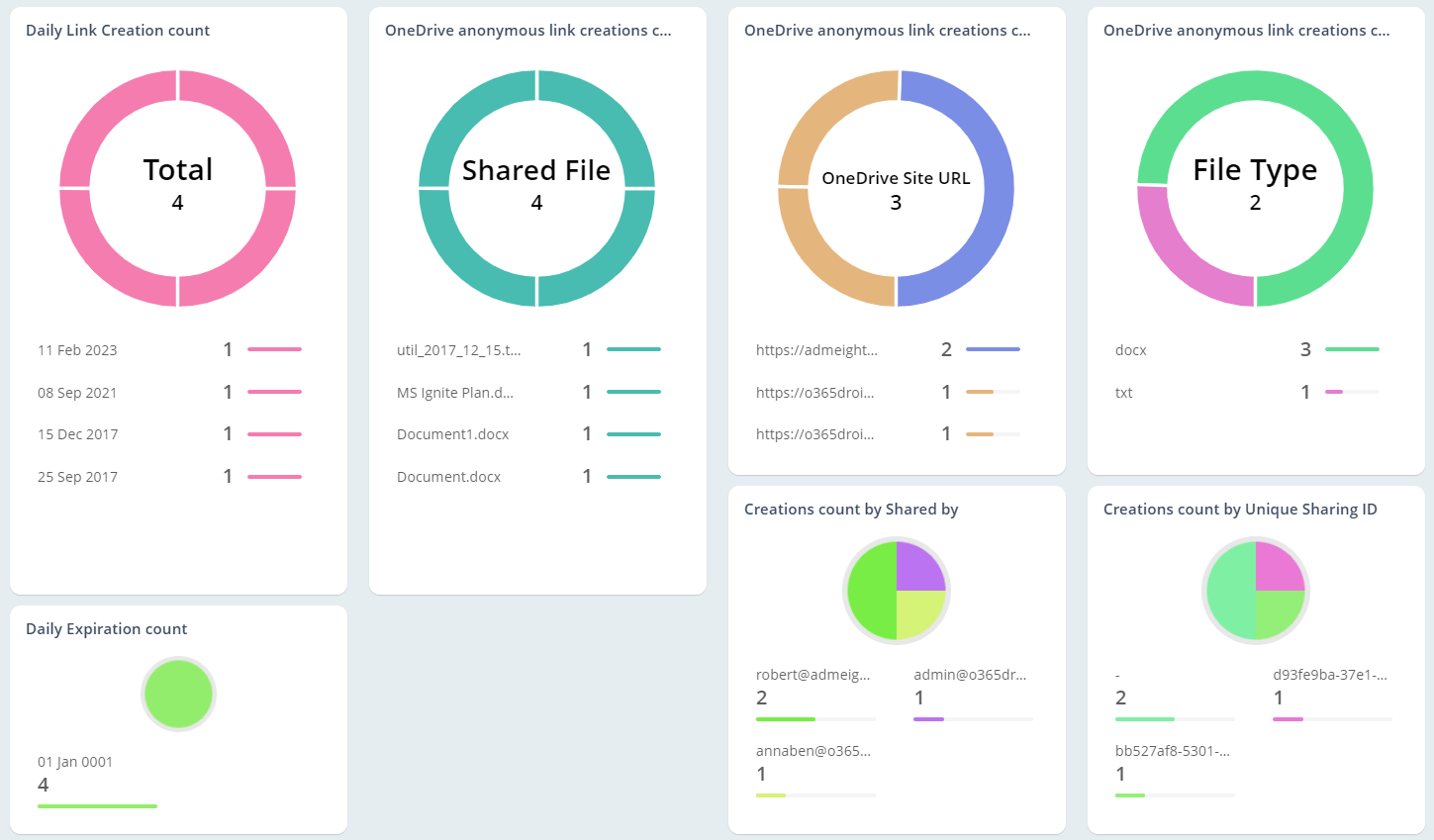1434x840 pixels.
Task: Click the txt legend entry
Action: (1123, 392)
